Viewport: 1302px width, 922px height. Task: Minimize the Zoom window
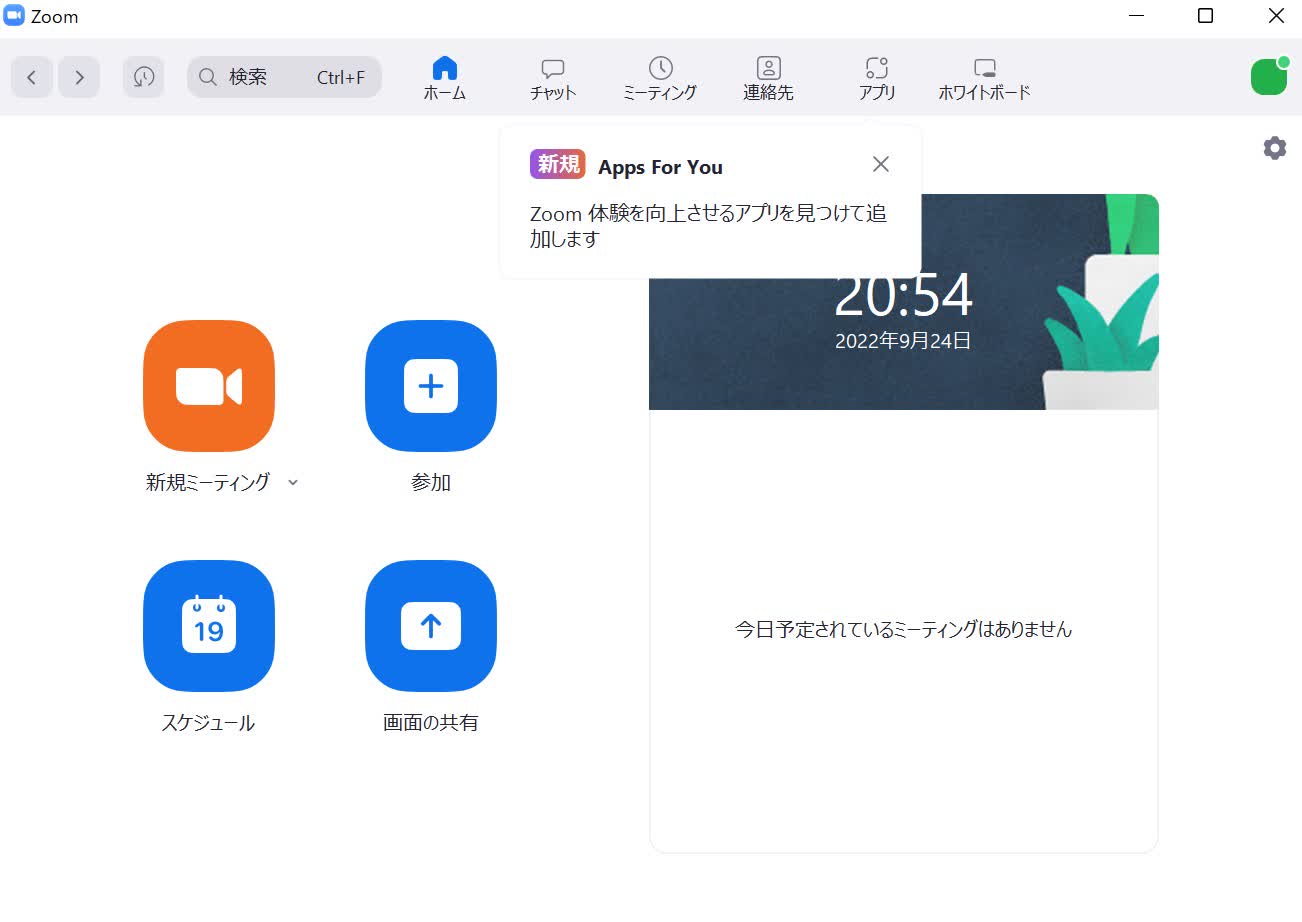click(1136, 16)
